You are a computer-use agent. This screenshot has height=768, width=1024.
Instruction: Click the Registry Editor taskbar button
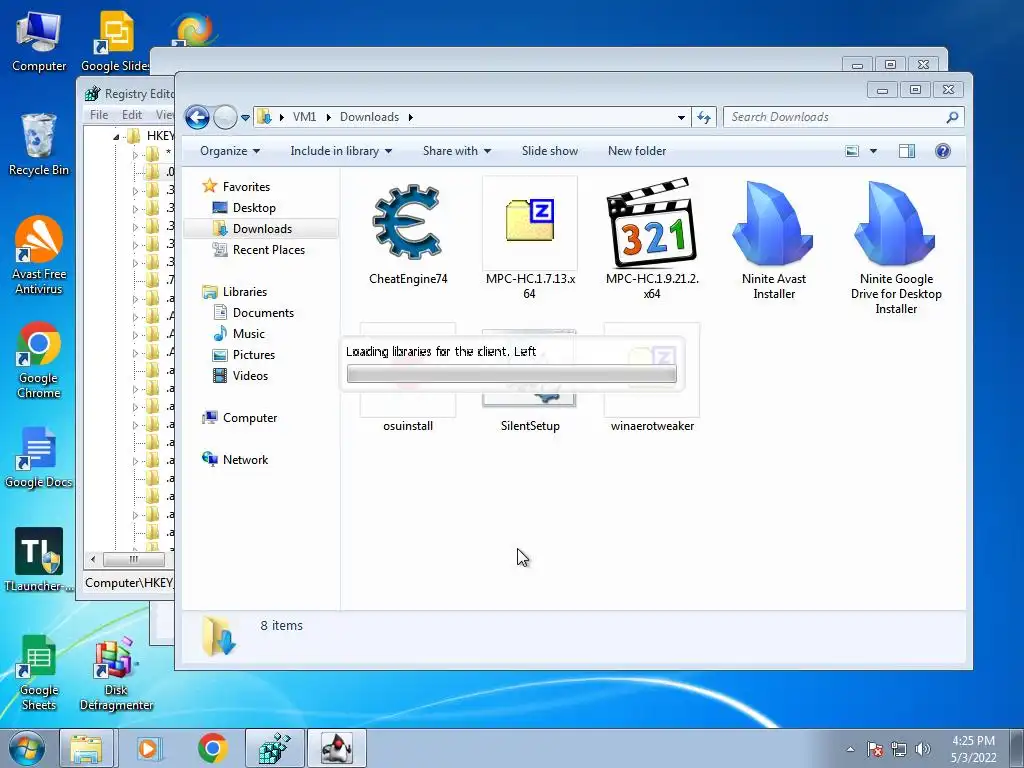(274, 748)
